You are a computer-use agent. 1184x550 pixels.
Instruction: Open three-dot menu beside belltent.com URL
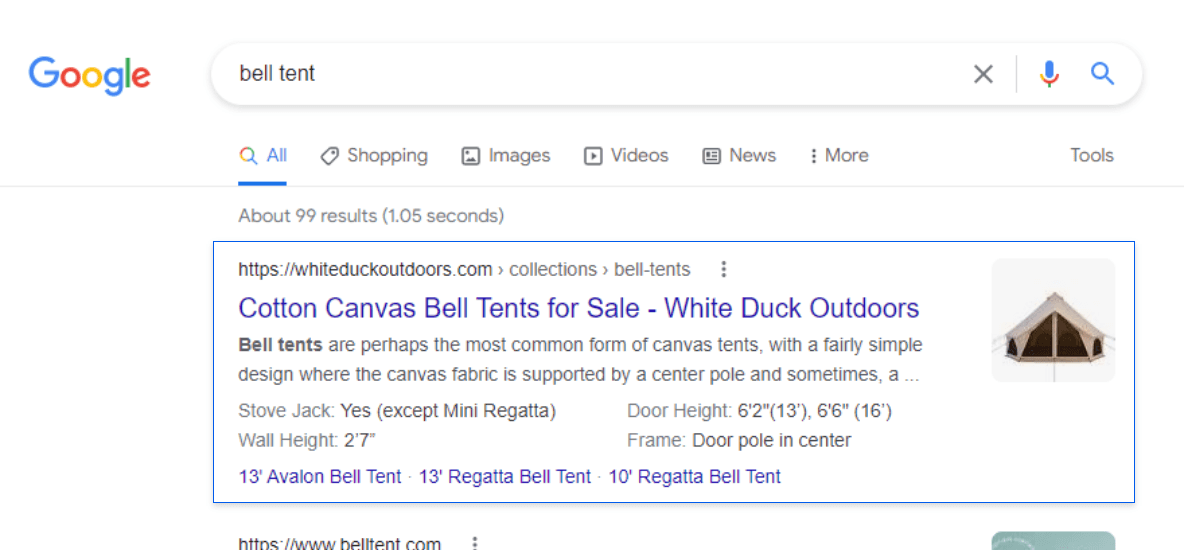[x=475, y=542]
